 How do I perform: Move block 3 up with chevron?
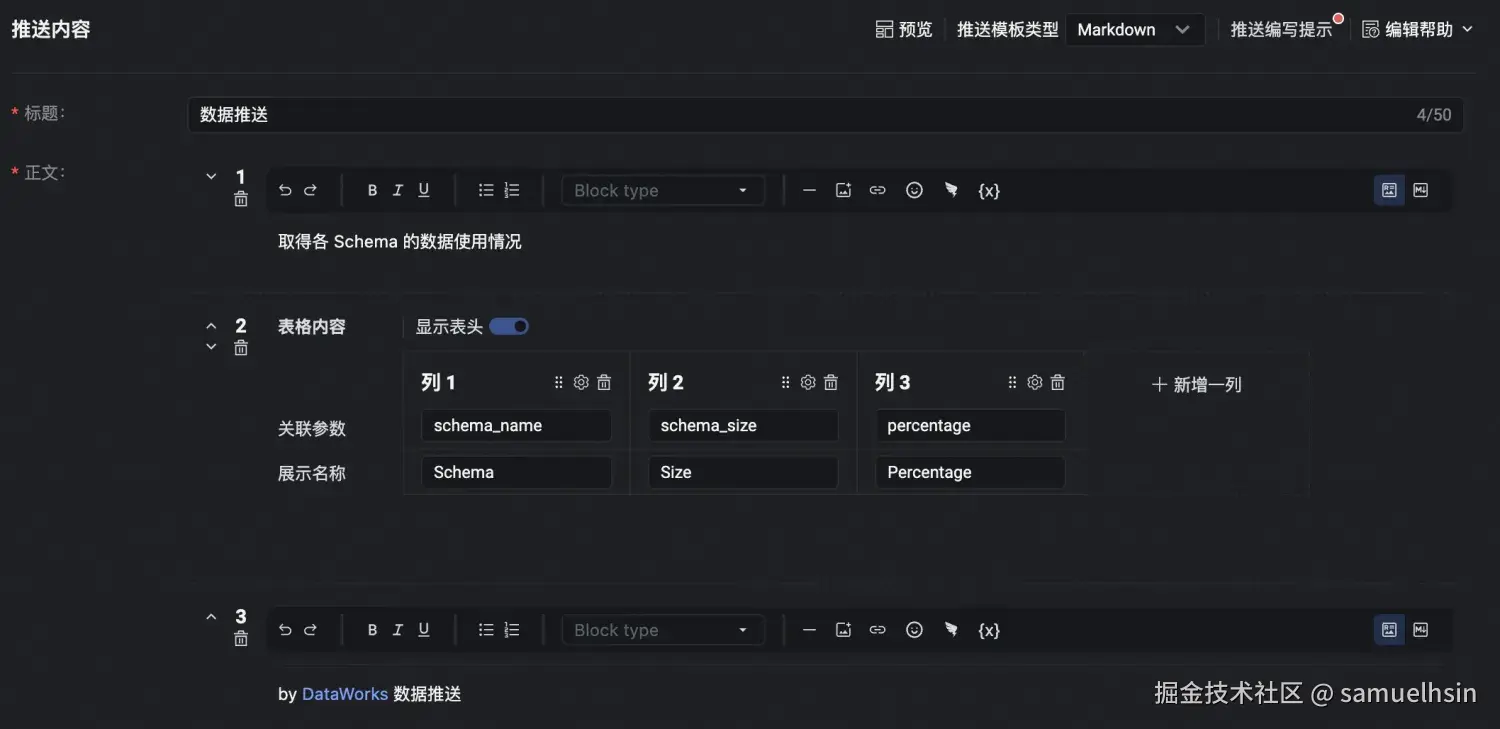click(x=211, y=617)
